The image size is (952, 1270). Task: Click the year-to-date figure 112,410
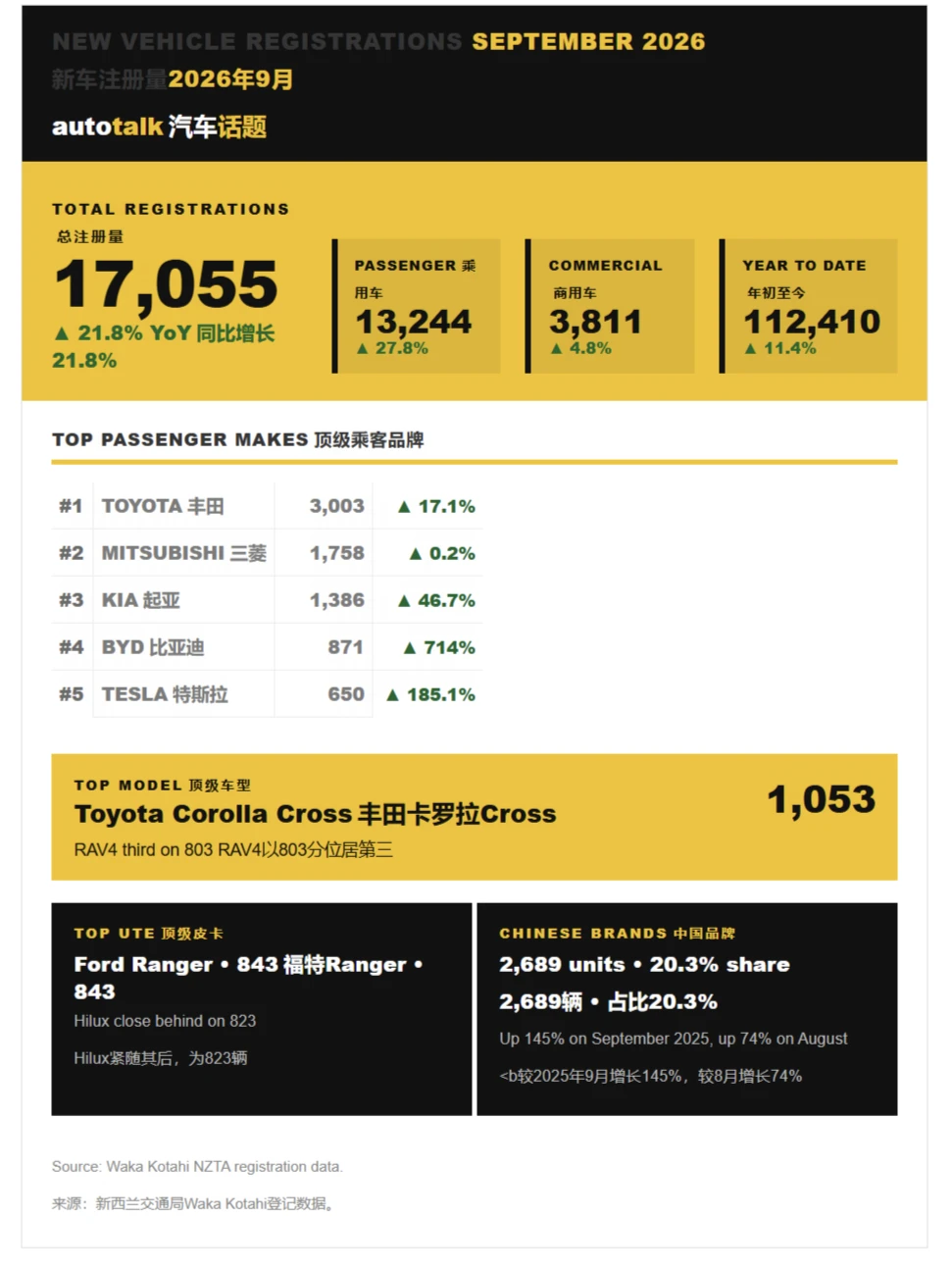tap(812, 321)
